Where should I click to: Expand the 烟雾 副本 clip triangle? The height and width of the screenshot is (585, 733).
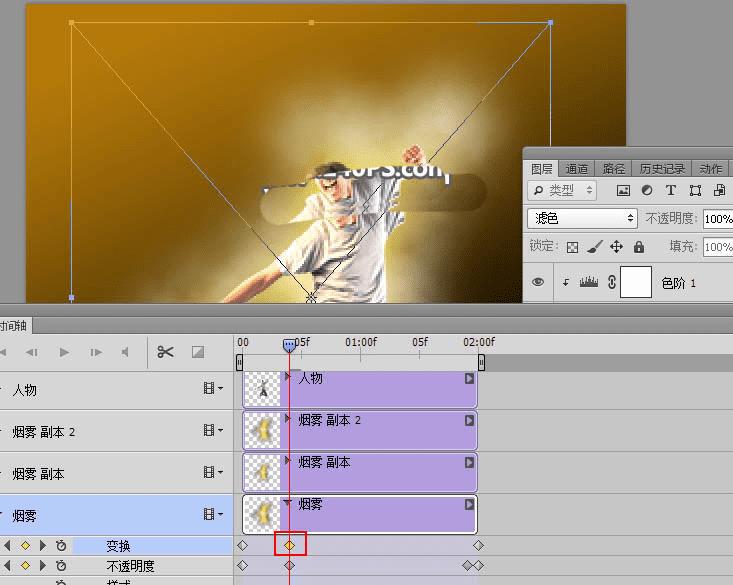tap(288, 461)
